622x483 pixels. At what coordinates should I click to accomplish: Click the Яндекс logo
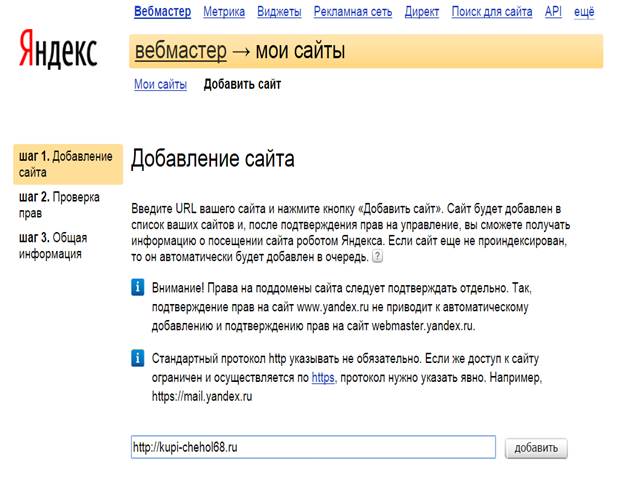(x=58, y=49)
